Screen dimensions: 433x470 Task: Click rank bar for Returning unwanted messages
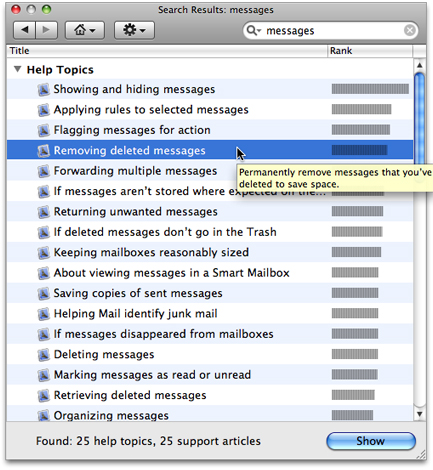(357, 211)
